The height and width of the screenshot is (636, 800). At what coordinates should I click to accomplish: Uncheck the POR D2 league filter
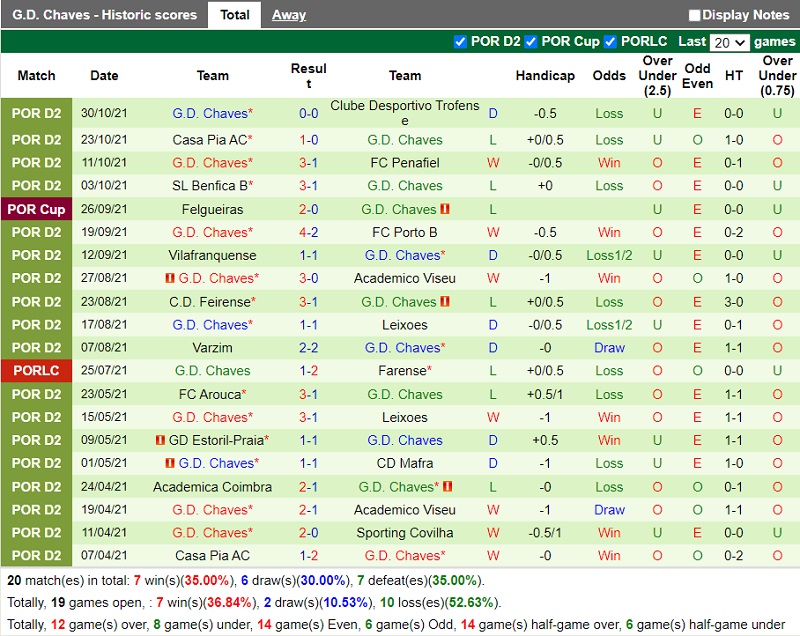[460, 42]
